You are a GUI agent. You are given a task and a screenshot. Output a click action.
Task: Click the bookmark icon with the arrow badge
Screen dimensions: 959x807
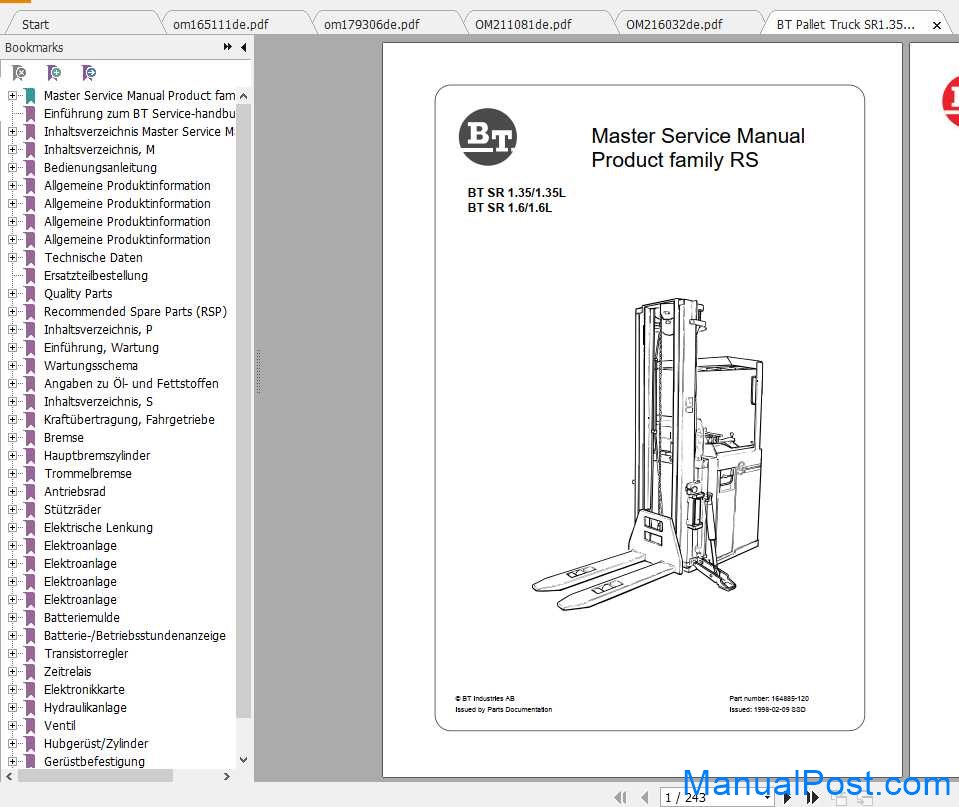[x=89, y=73]
